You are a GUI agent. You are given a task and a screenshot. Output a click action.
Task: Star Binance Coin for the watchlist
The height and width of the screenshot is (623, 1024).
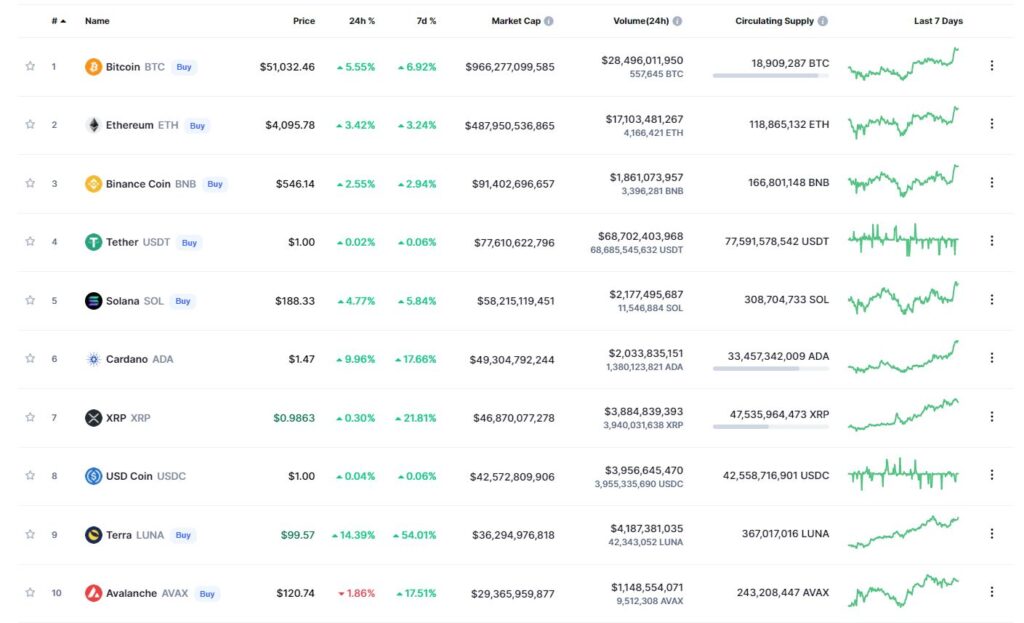tap(30, 183)
